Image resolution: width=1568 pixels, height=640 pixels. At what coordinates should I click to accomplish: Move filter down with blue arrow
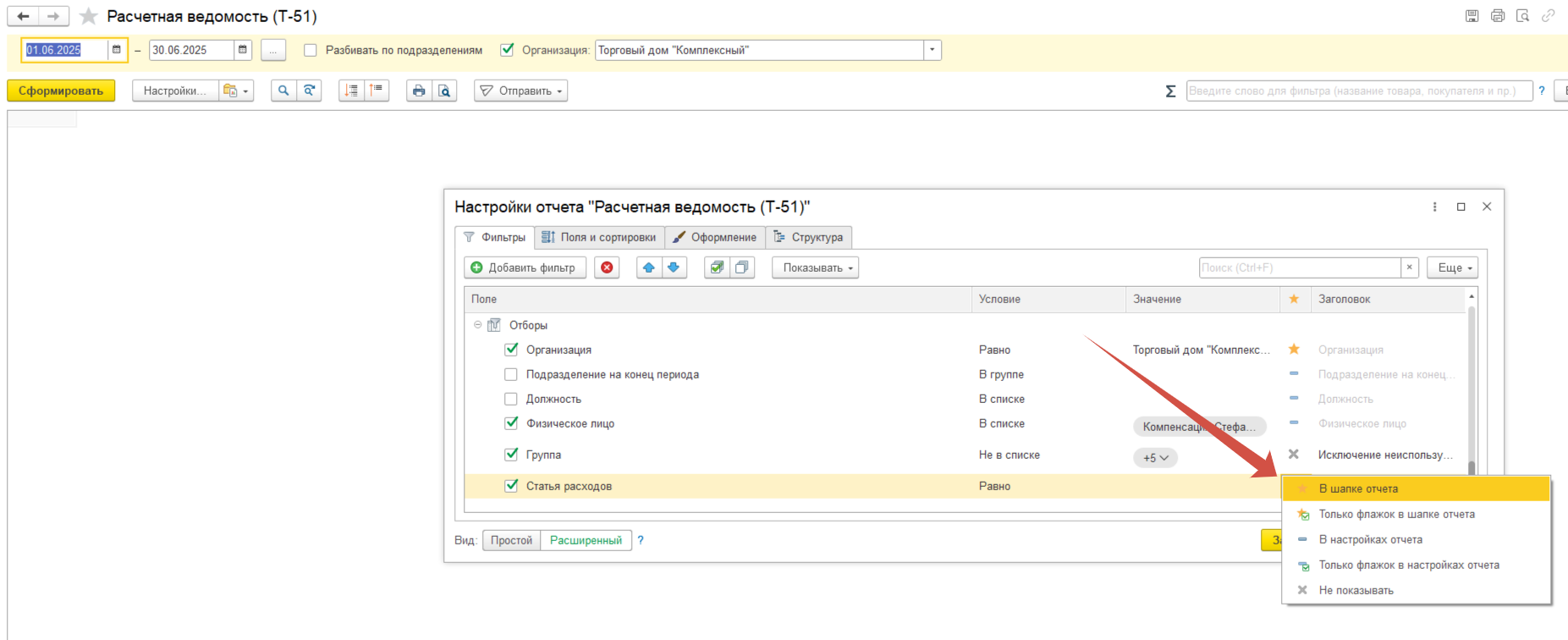pos(674,268)
